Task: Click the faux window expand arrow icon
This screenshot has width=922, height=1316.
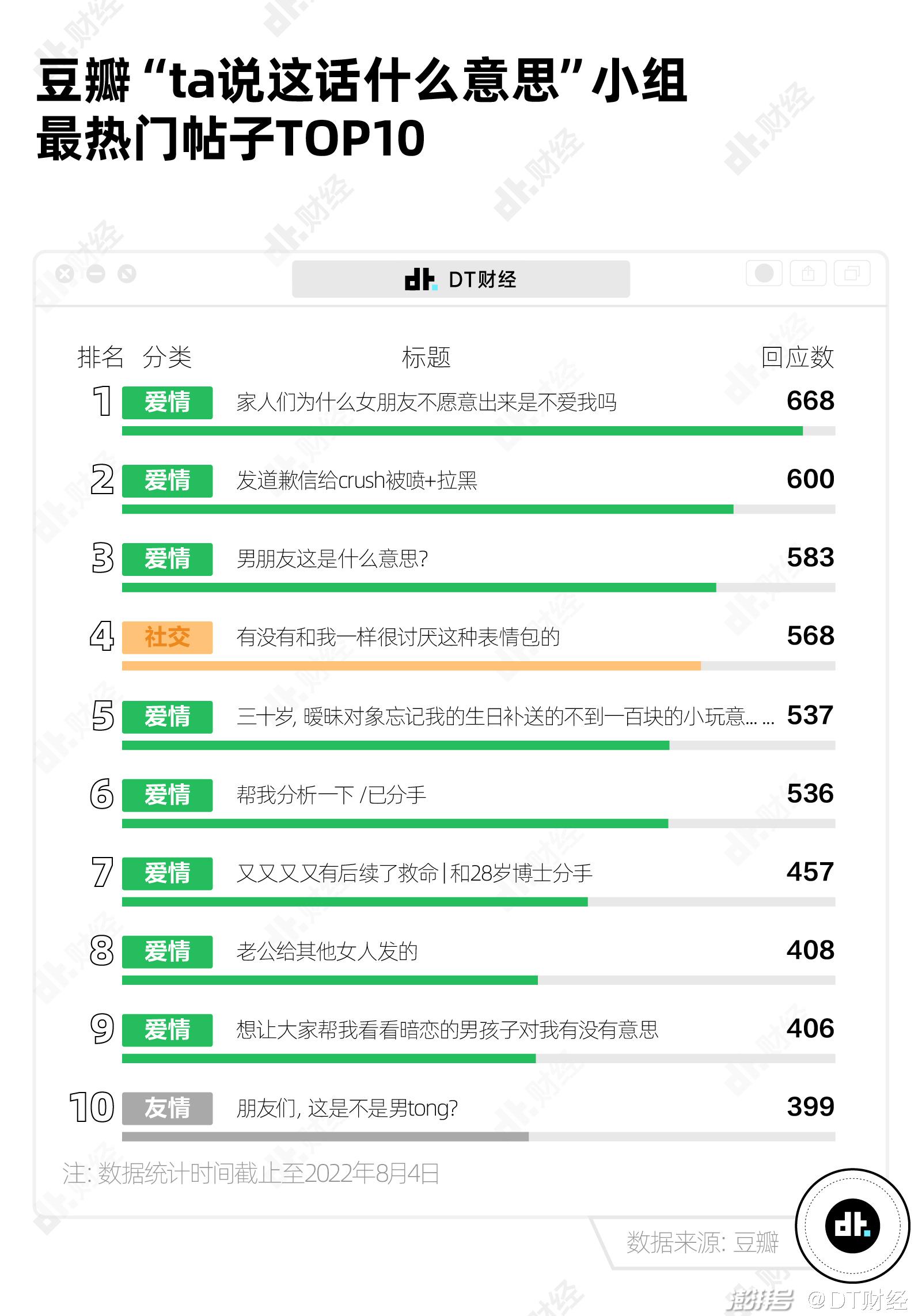Action: coord(127,274)
